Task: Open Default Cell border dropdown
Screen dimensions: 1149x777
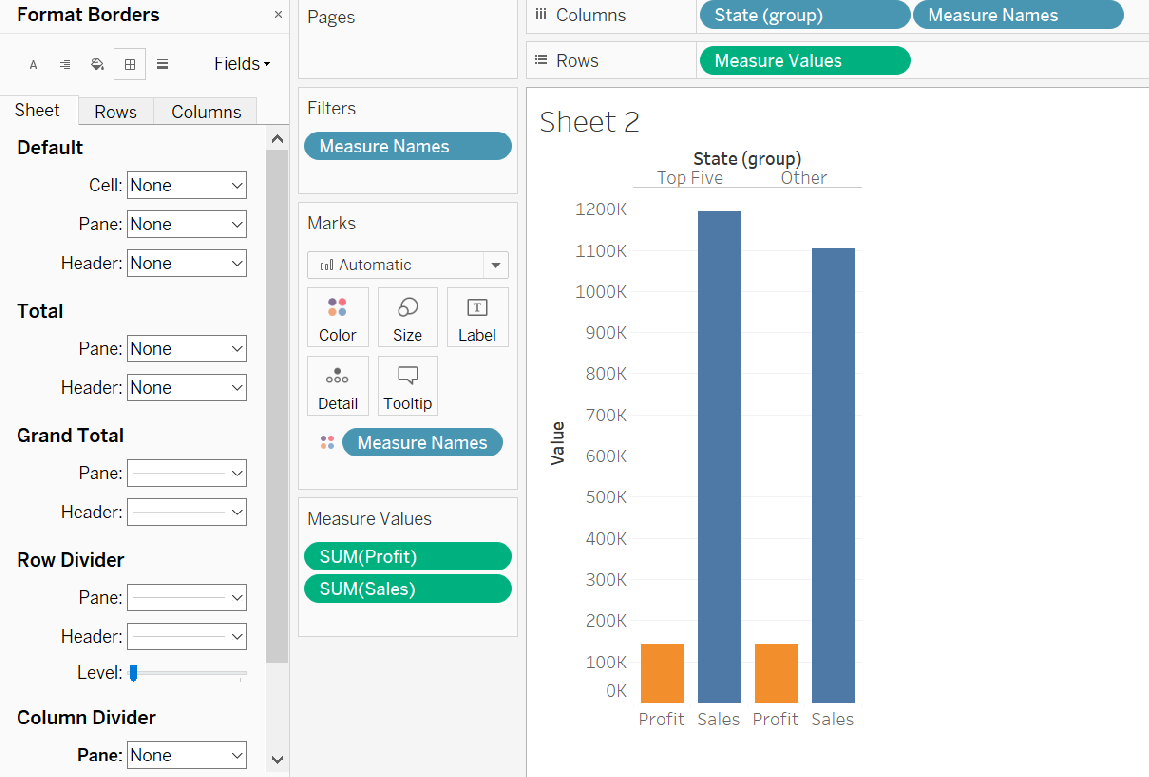Action: (187, 185)
